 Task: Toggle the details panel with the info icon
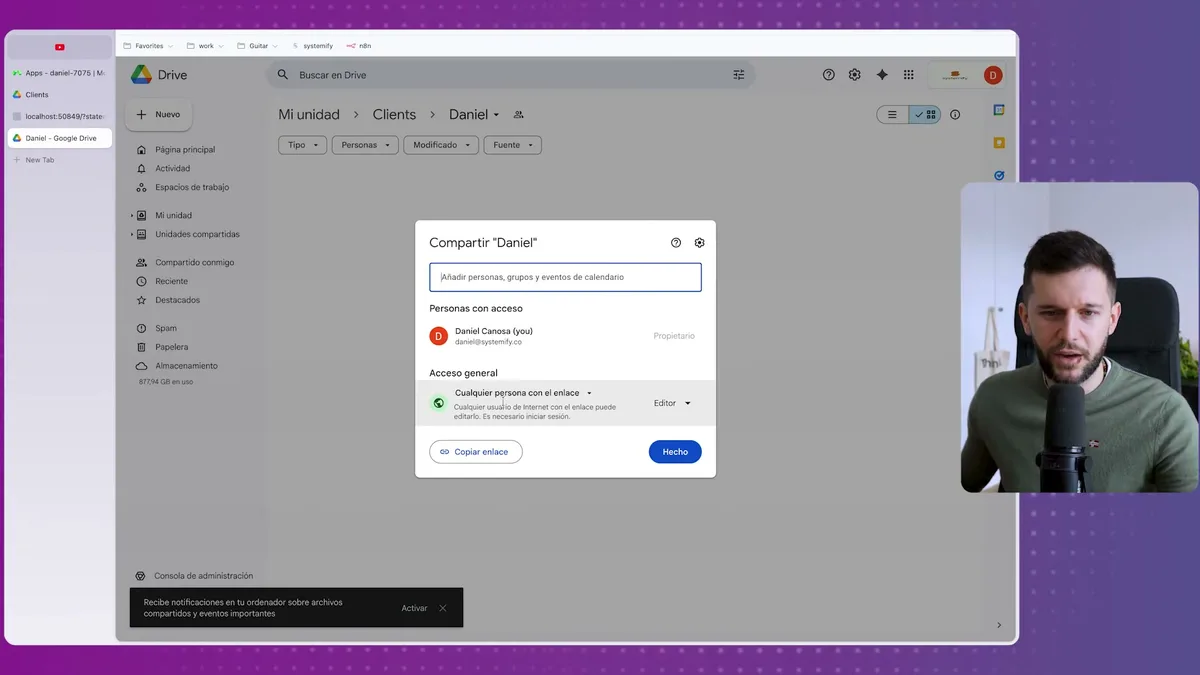(955, 114)
